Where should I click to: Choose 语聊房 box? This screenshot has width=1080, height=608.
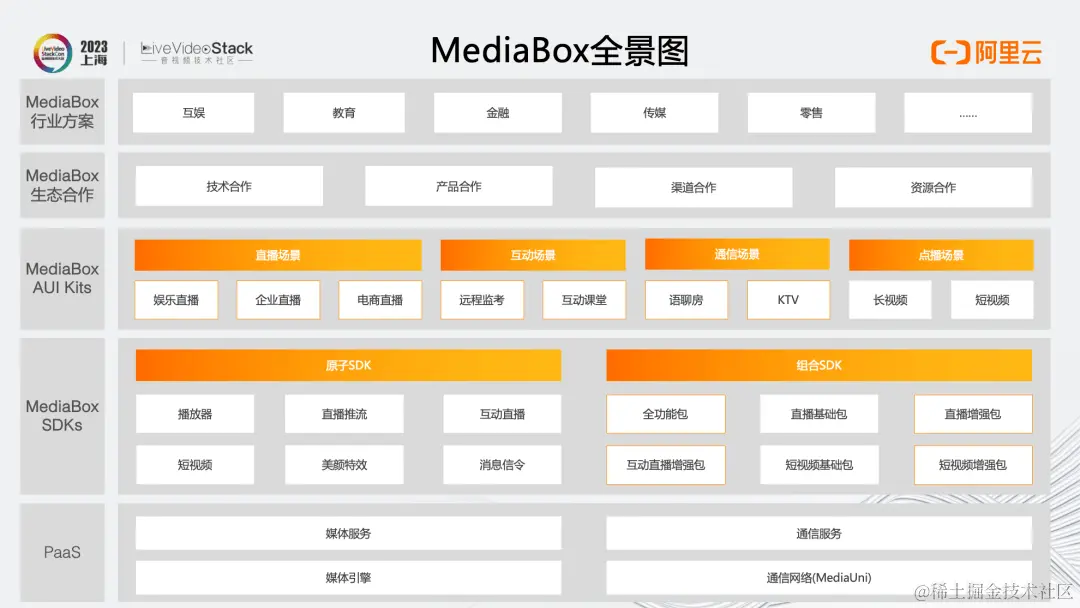point(686,300)
